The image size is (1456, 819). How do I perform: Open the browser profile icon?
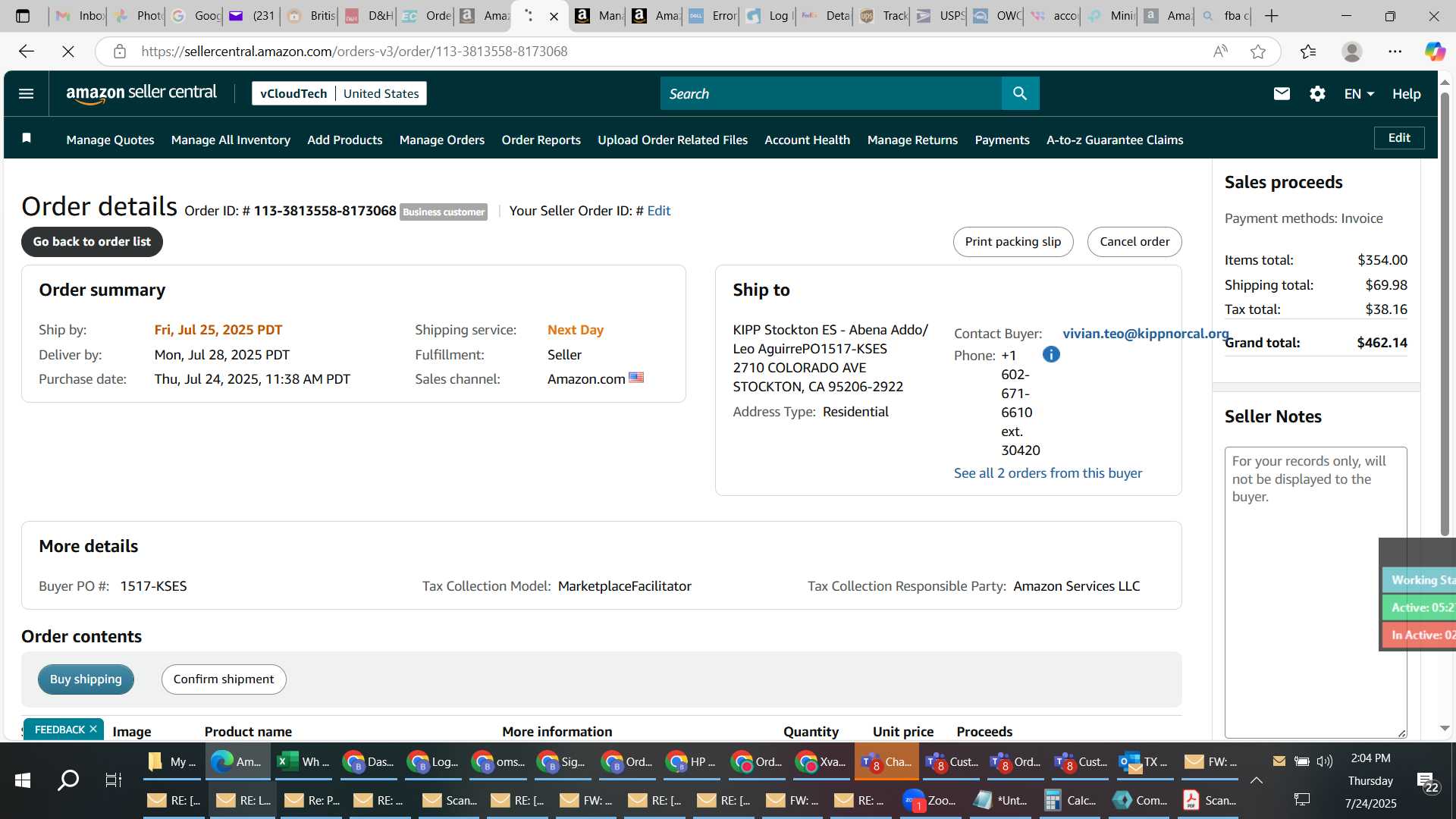point(1351,52)
